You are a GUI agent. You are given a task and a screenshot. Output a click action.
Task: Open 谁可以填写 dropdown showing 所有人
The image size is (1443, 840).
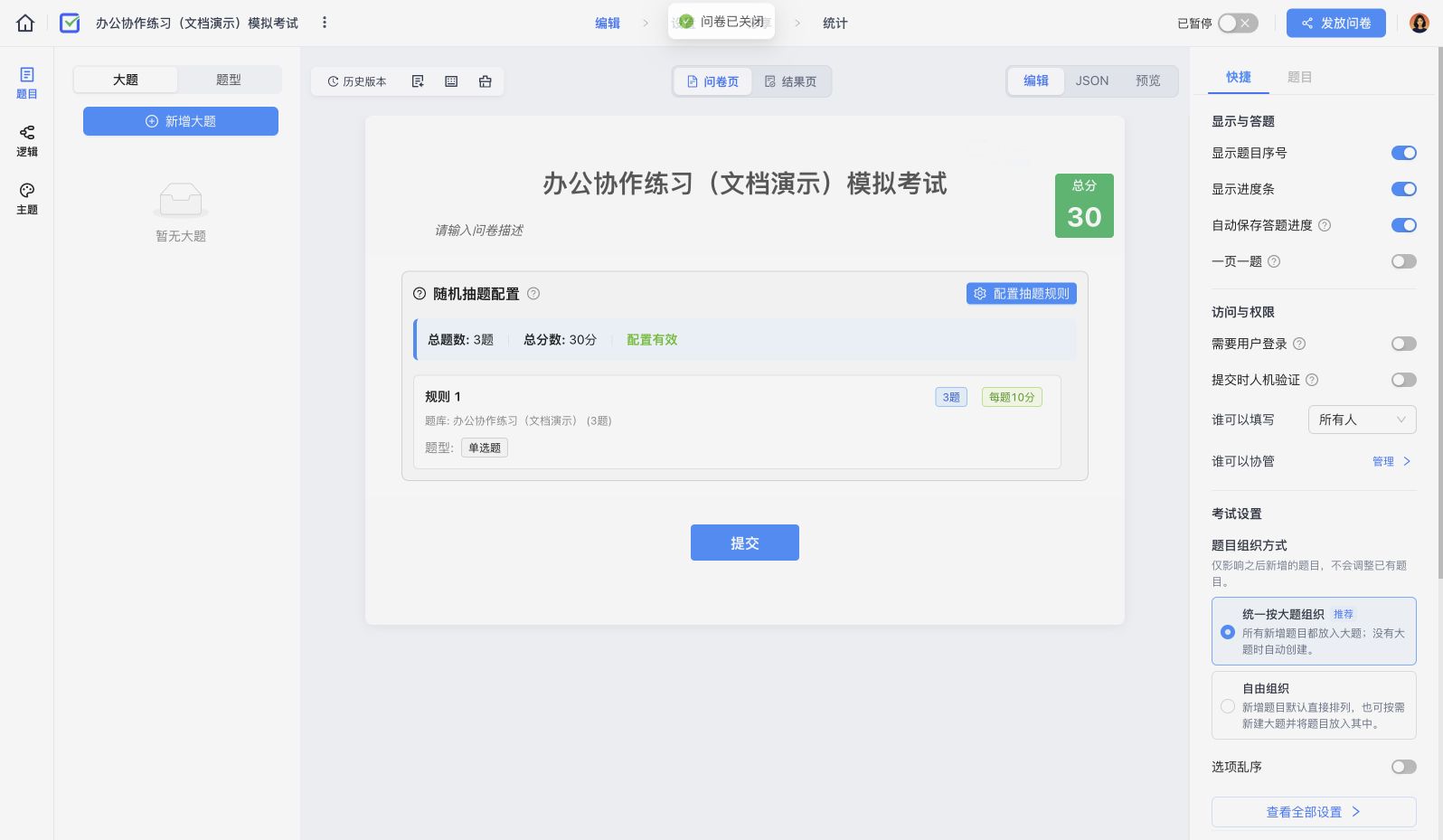(1362, 420)
